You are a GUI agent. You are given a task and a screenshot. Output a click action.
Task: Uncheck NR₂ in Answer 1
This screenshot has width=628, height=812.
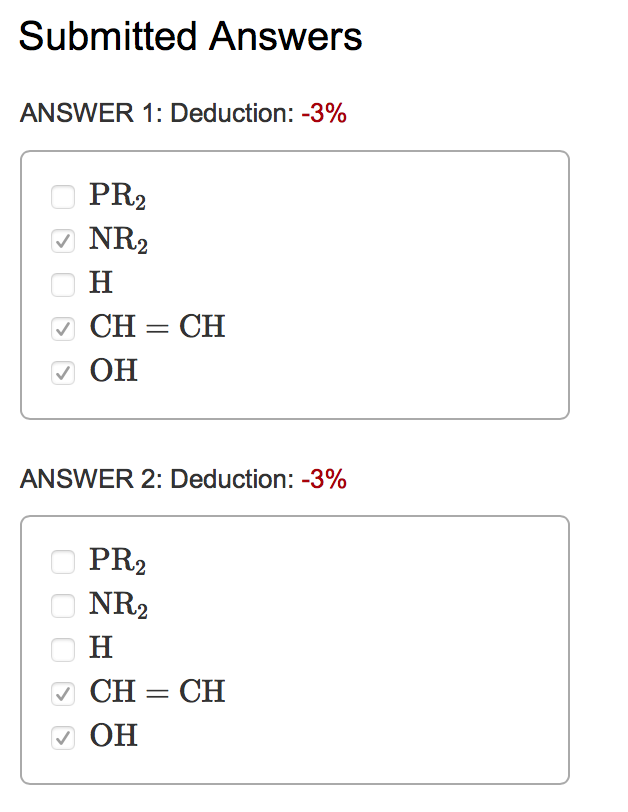pos(62,241)
